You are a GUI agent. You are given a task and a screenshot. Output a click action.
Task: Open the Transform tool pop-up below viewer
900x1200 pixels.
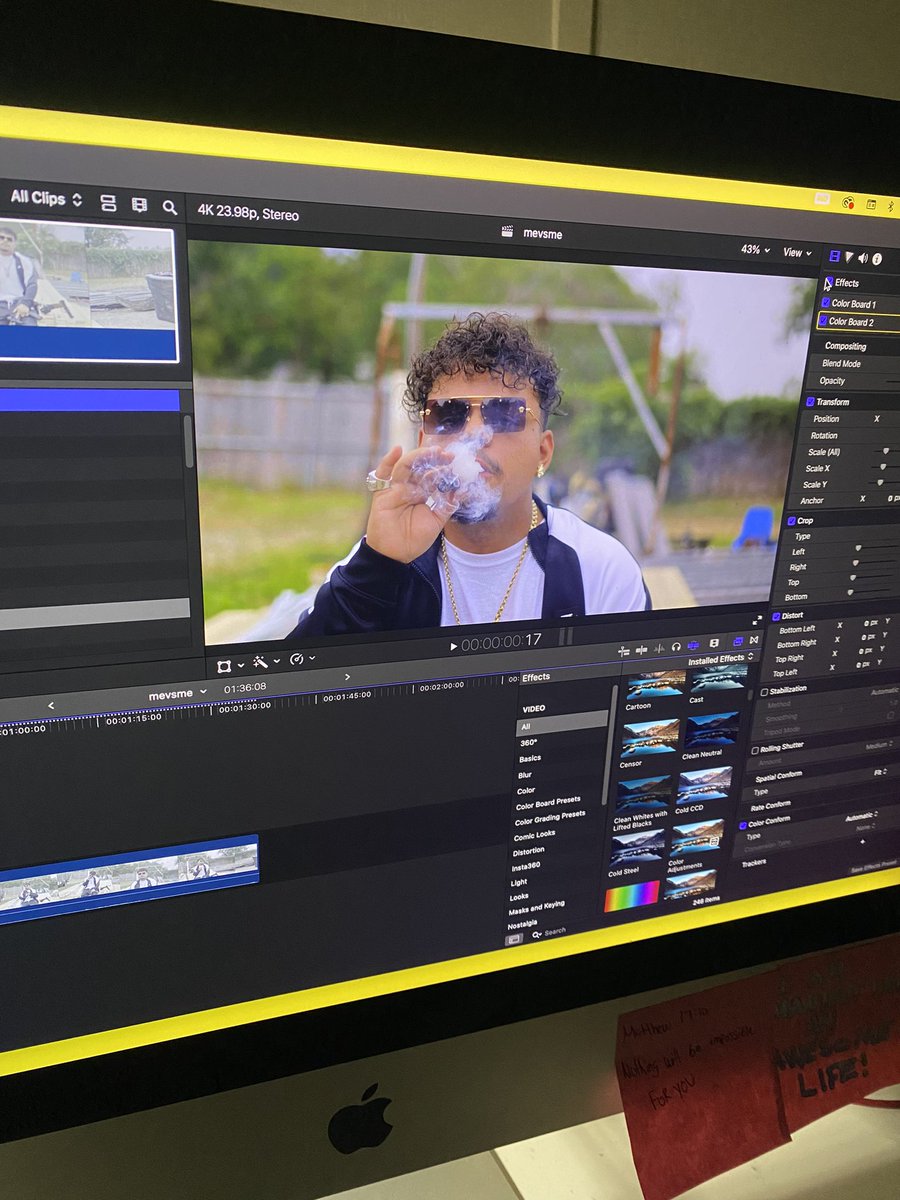coord(231,664)
